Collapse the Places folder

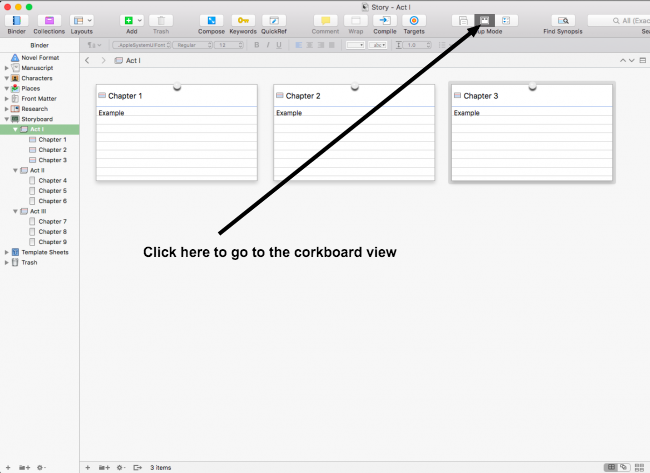pos(7,88)
